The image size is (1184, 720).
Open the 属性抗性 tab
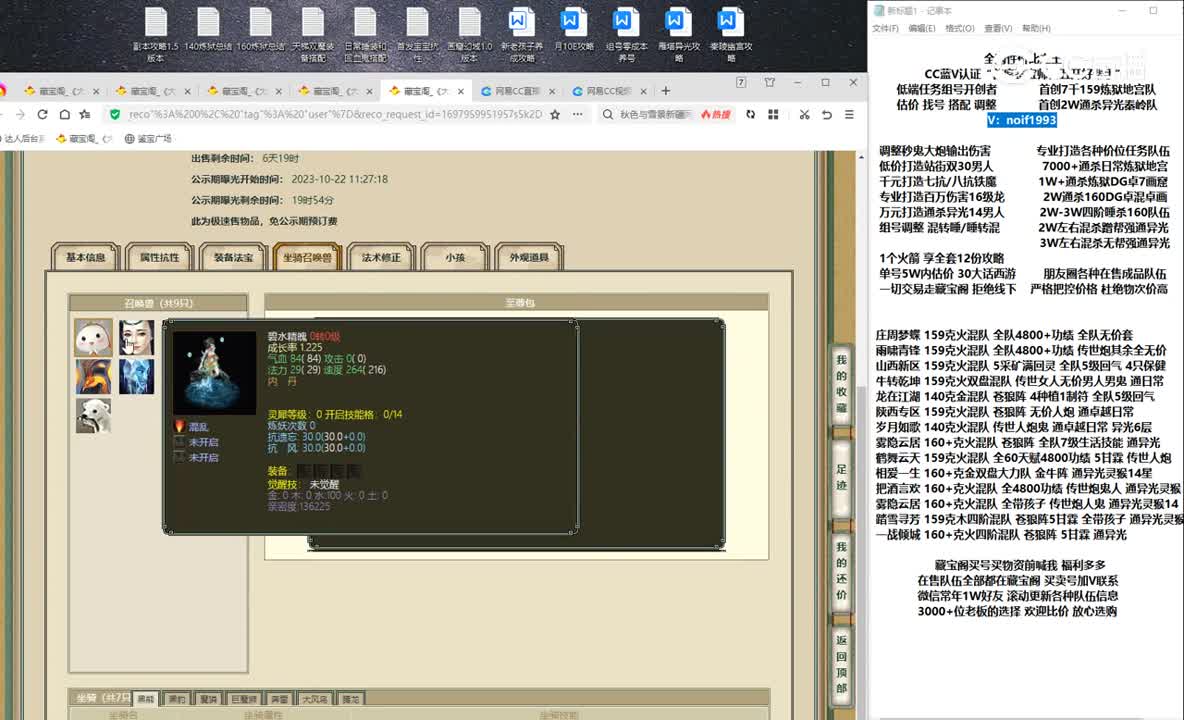click(159, 257)
